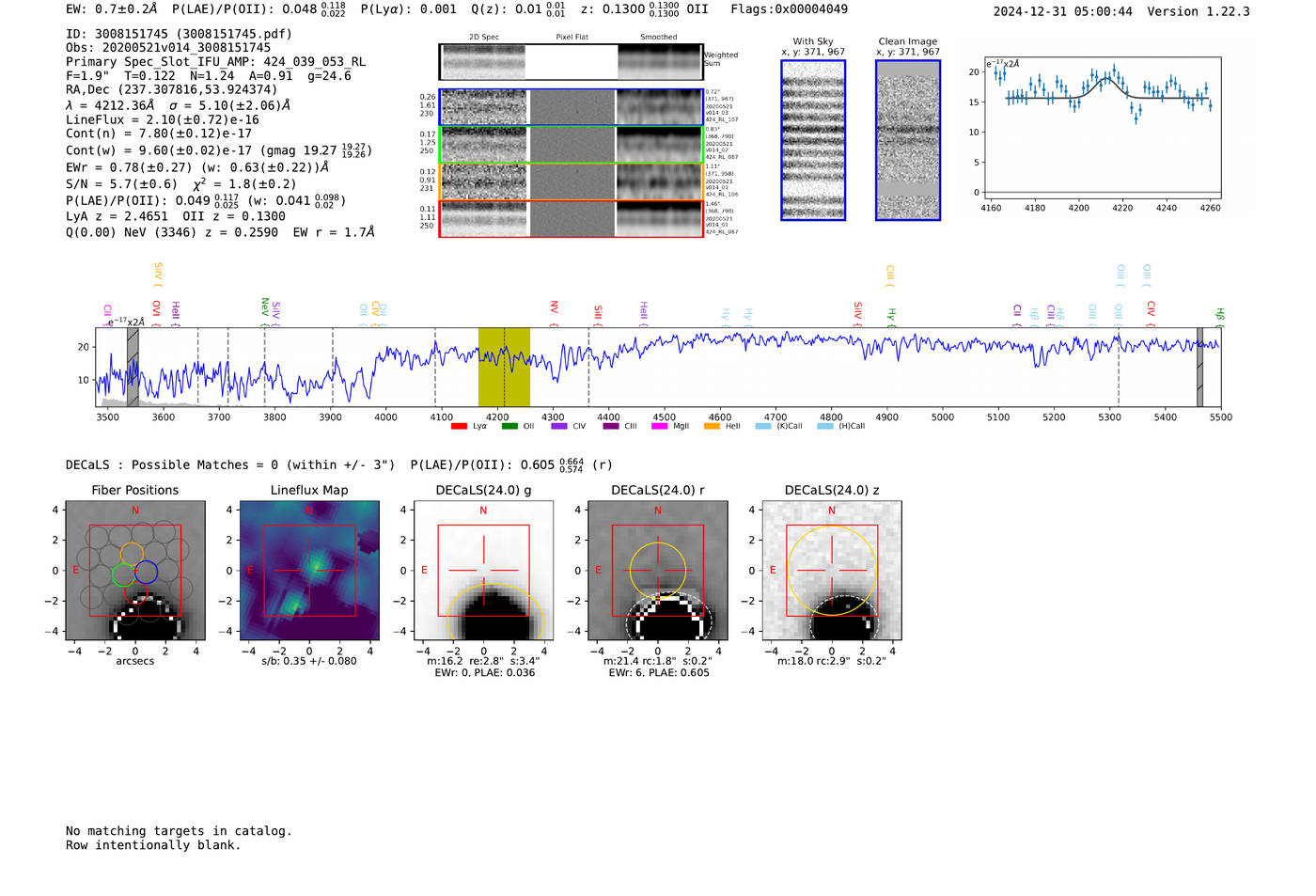Viewport: 1316px width, 896px height.
Task: Select the Clean Image cutout
Action: tap(908, 140)
